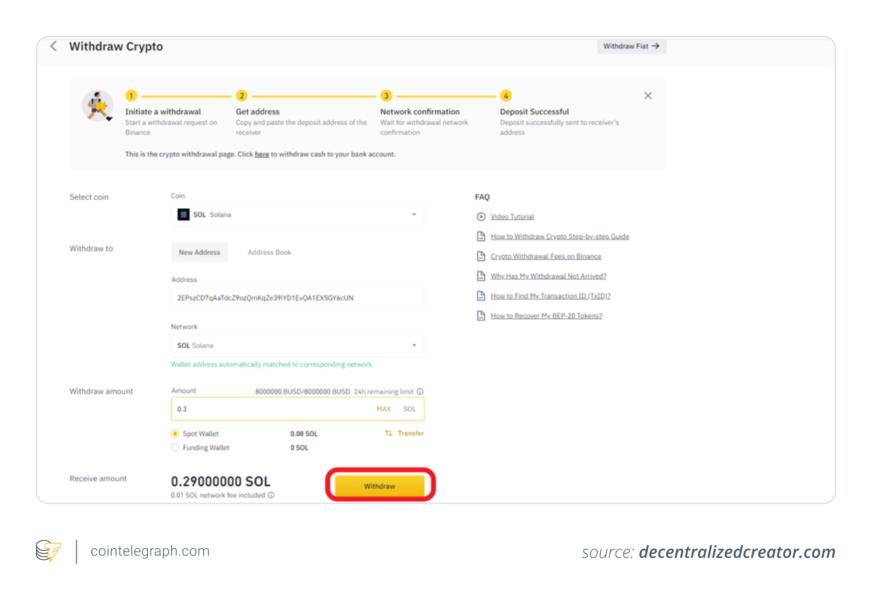Open Why Has My Withdrawal Not Arrived
The image size is (872, 600).
click(548, 276)
